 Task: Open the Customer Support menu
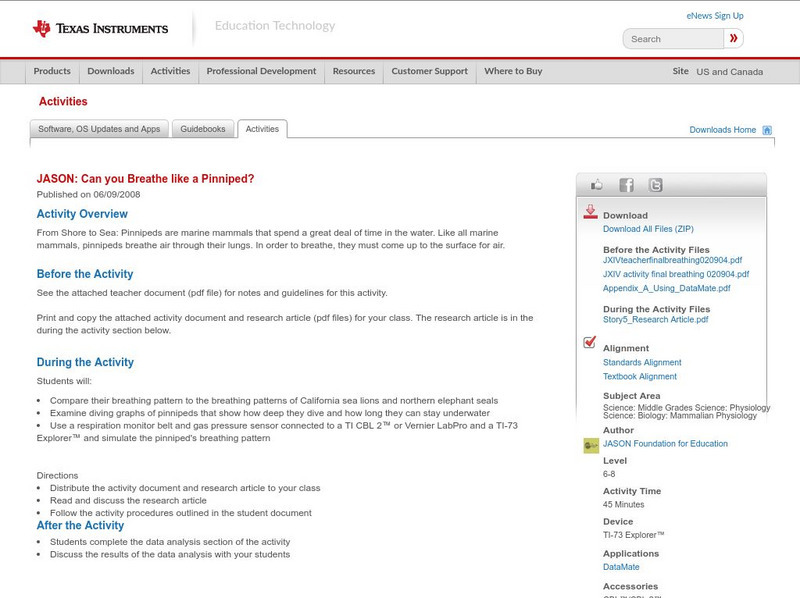[430, 71]
